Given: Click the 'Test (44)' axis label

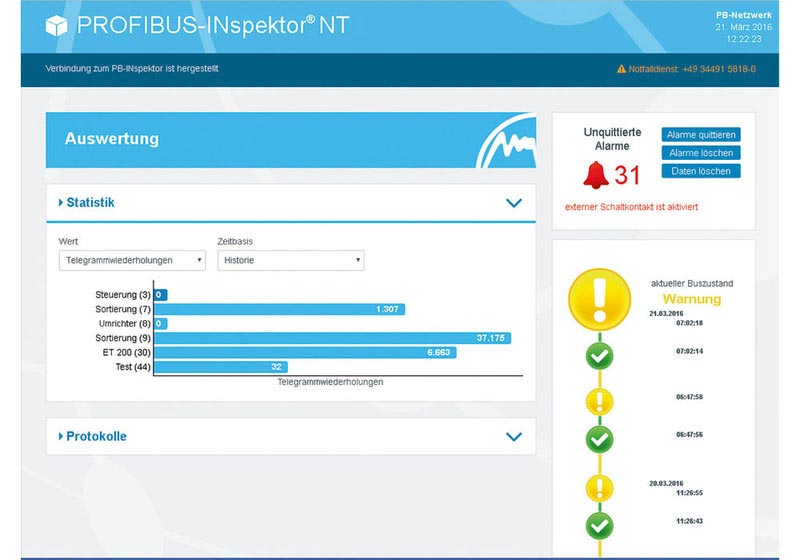Looking at the screenshot, I should point(133,367).
